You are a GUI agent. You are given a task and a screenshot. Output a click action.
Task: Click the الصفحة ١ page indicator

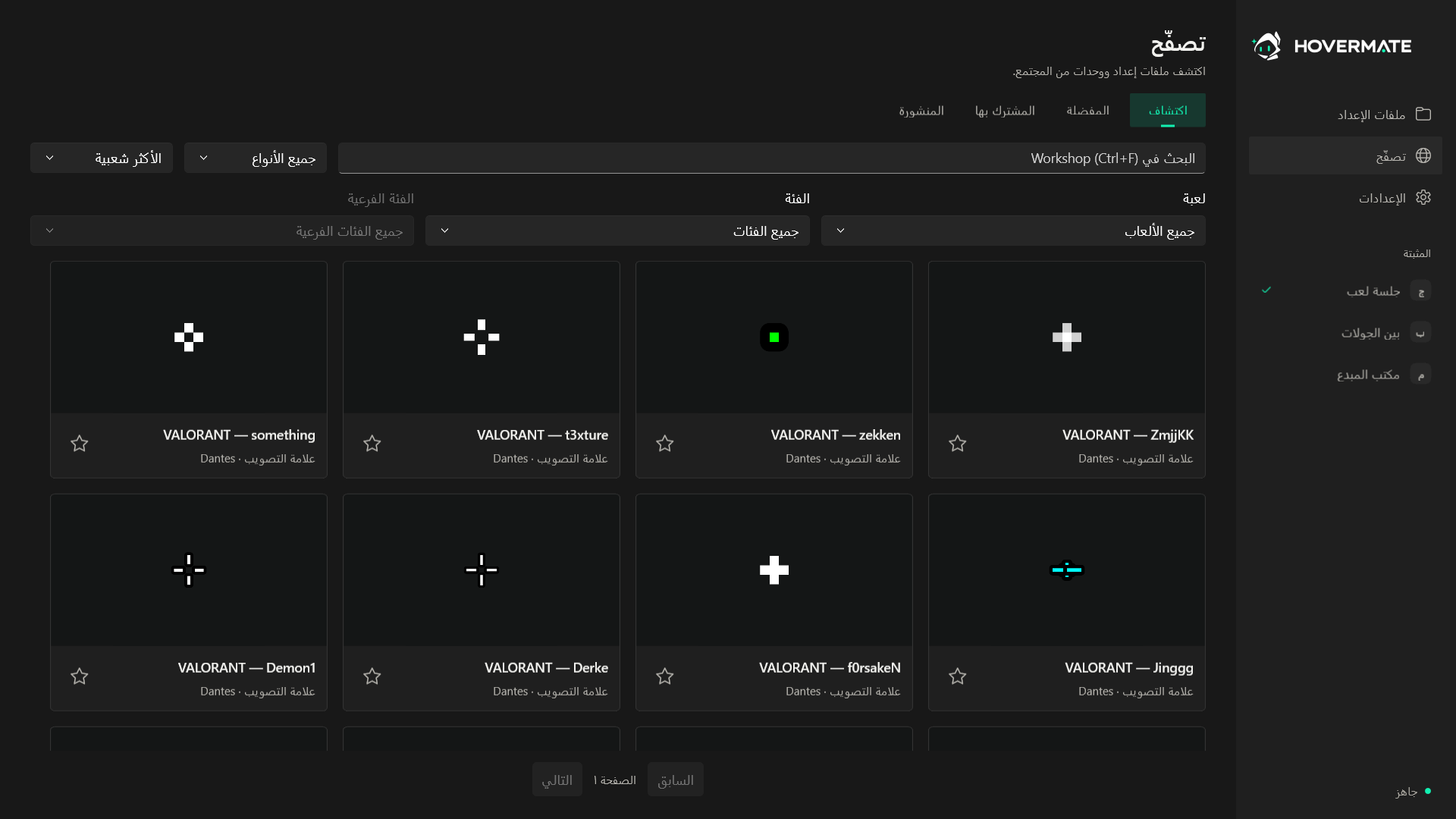(x=615, y=780)
